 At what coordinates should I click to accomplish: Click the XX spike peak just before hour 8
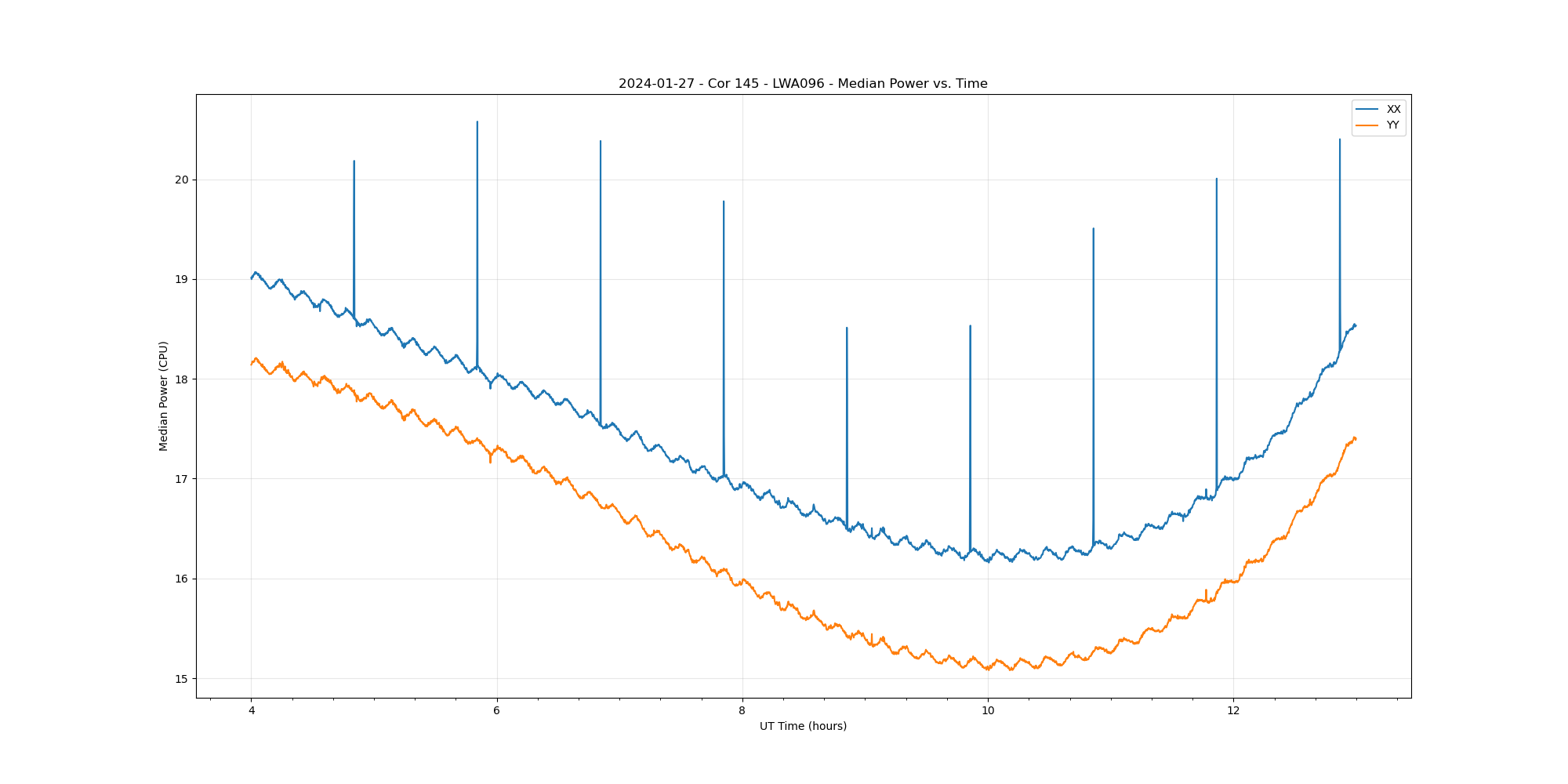coord(724,201)
